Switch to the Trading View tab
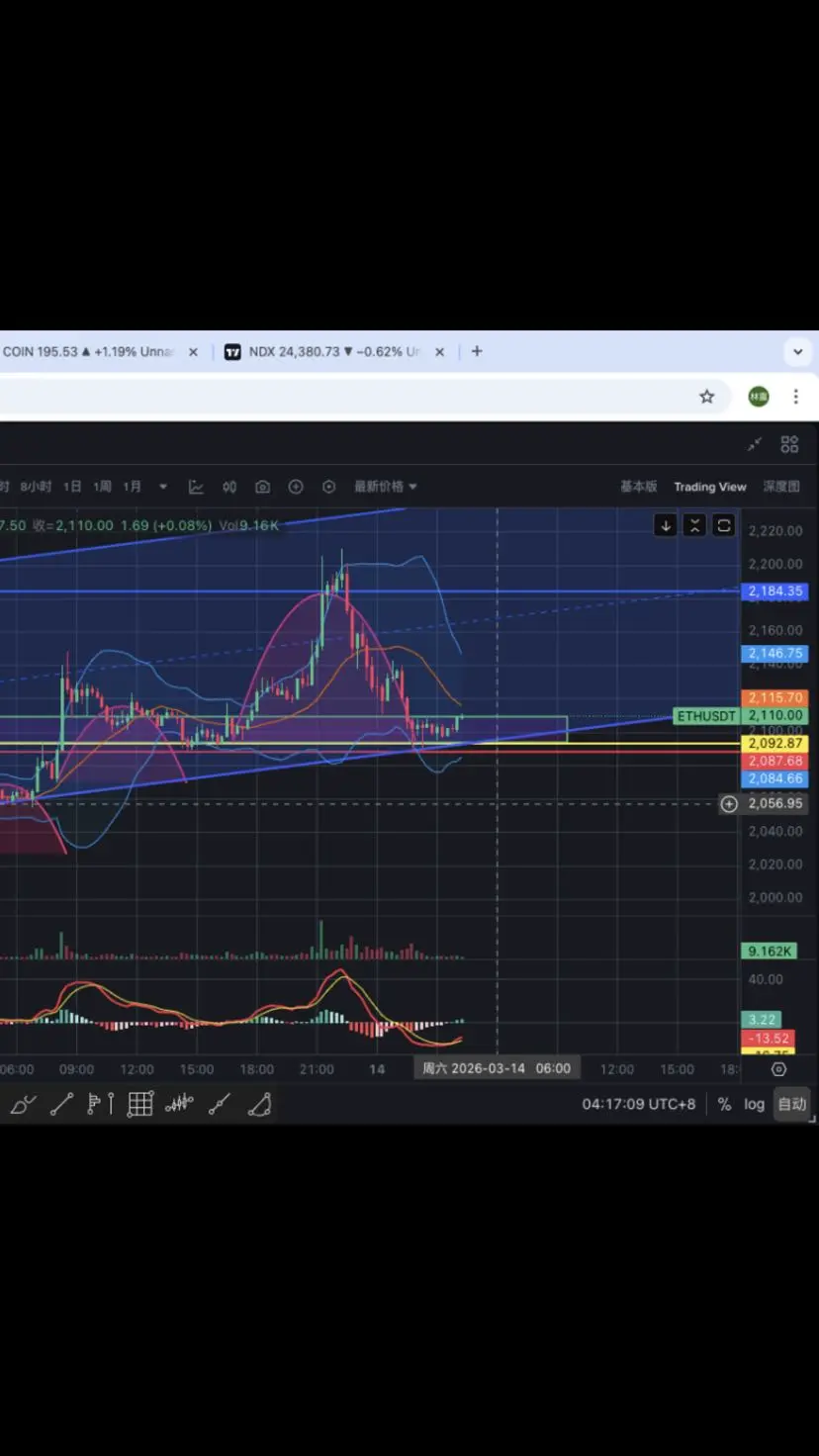 (x=710, y=487)
